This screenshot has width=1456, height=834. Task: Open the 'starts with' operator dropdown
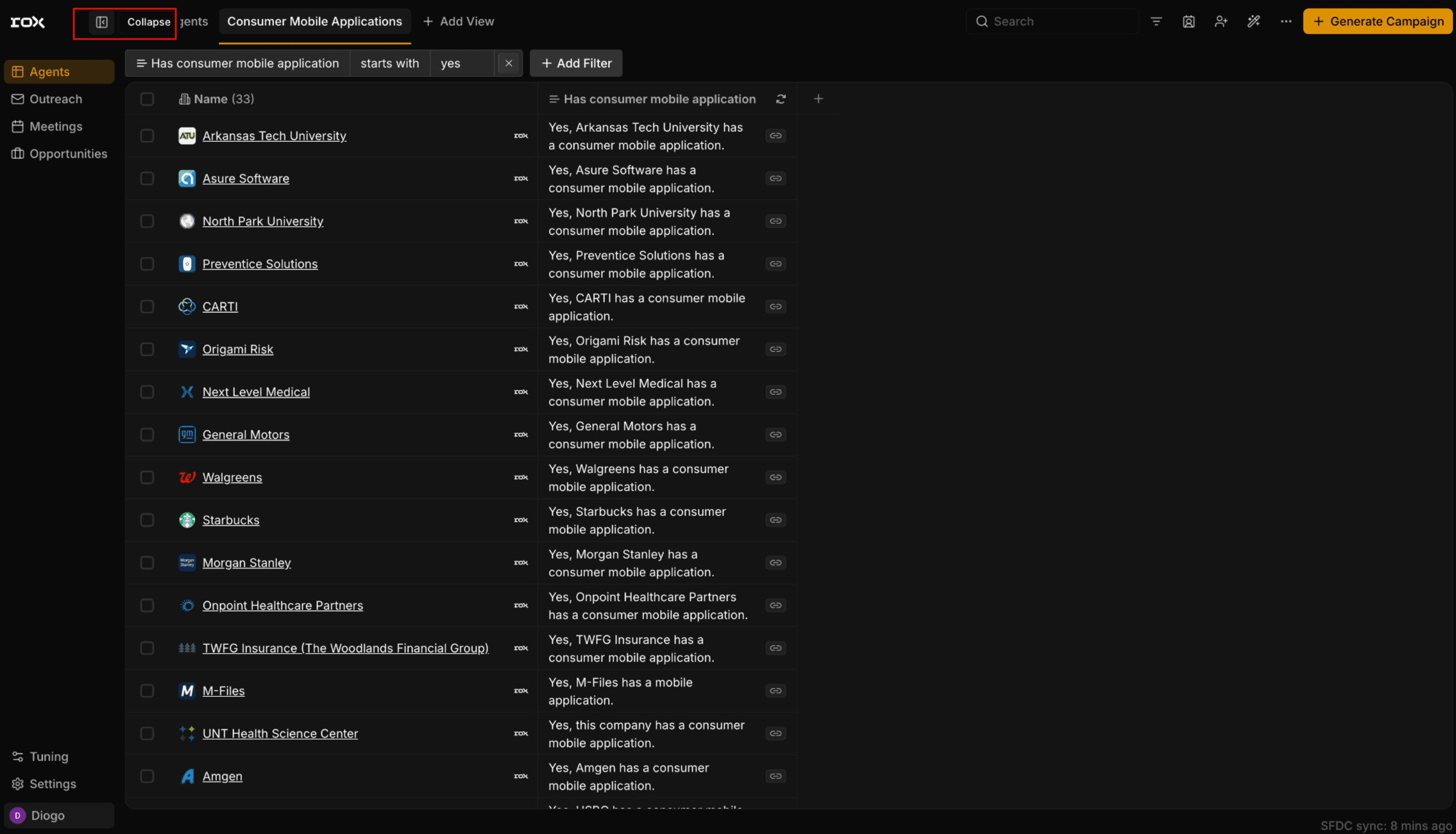389,63
